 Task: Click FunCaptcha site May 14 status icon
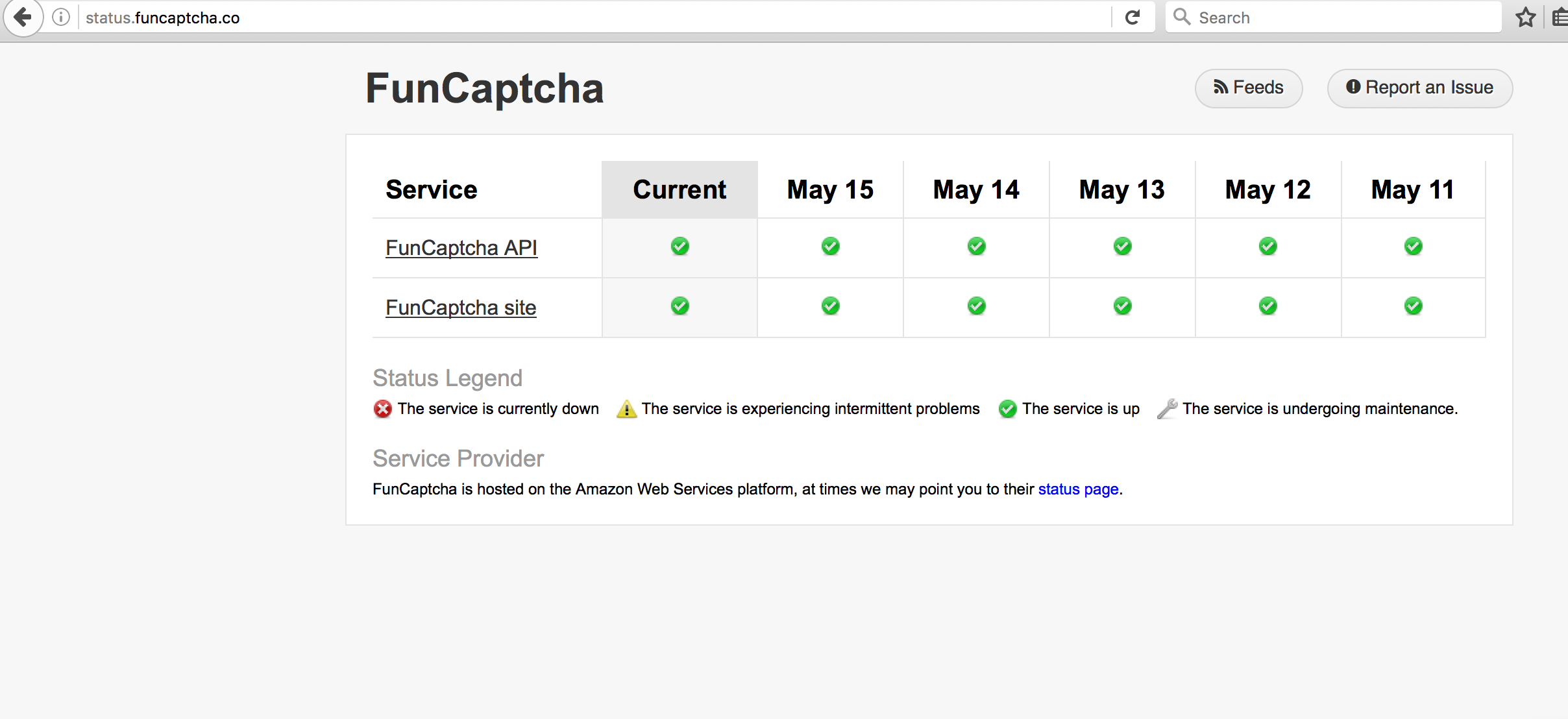click(976, 306)
